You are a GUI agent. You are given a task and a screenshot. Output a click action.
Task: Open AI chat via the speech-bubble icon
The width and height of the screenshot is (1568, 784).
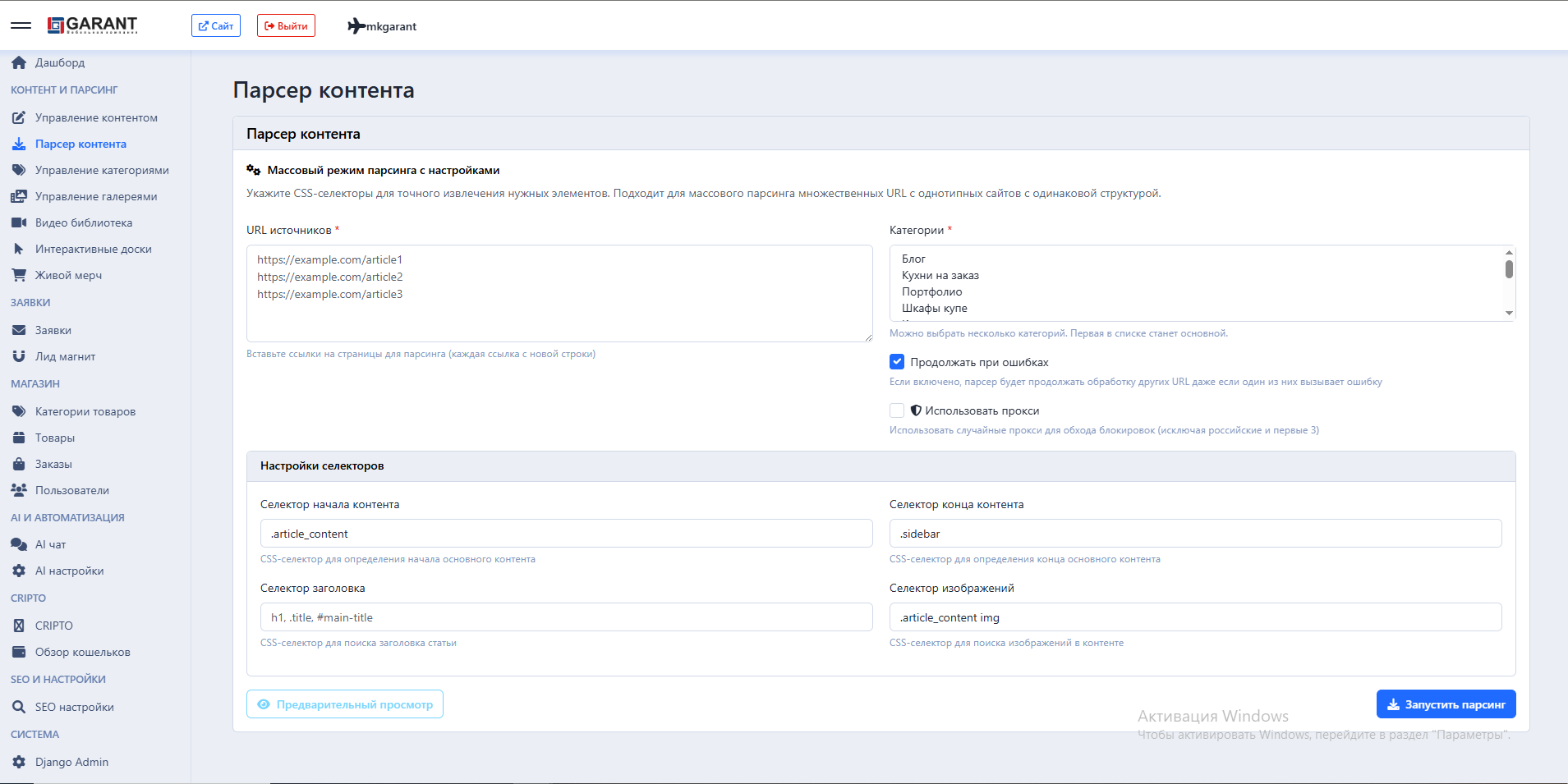pos(19,544)
